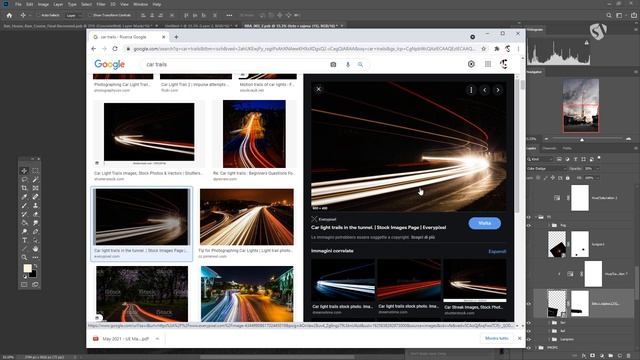Hide the selected highlighted layer

tap(529, 304)
